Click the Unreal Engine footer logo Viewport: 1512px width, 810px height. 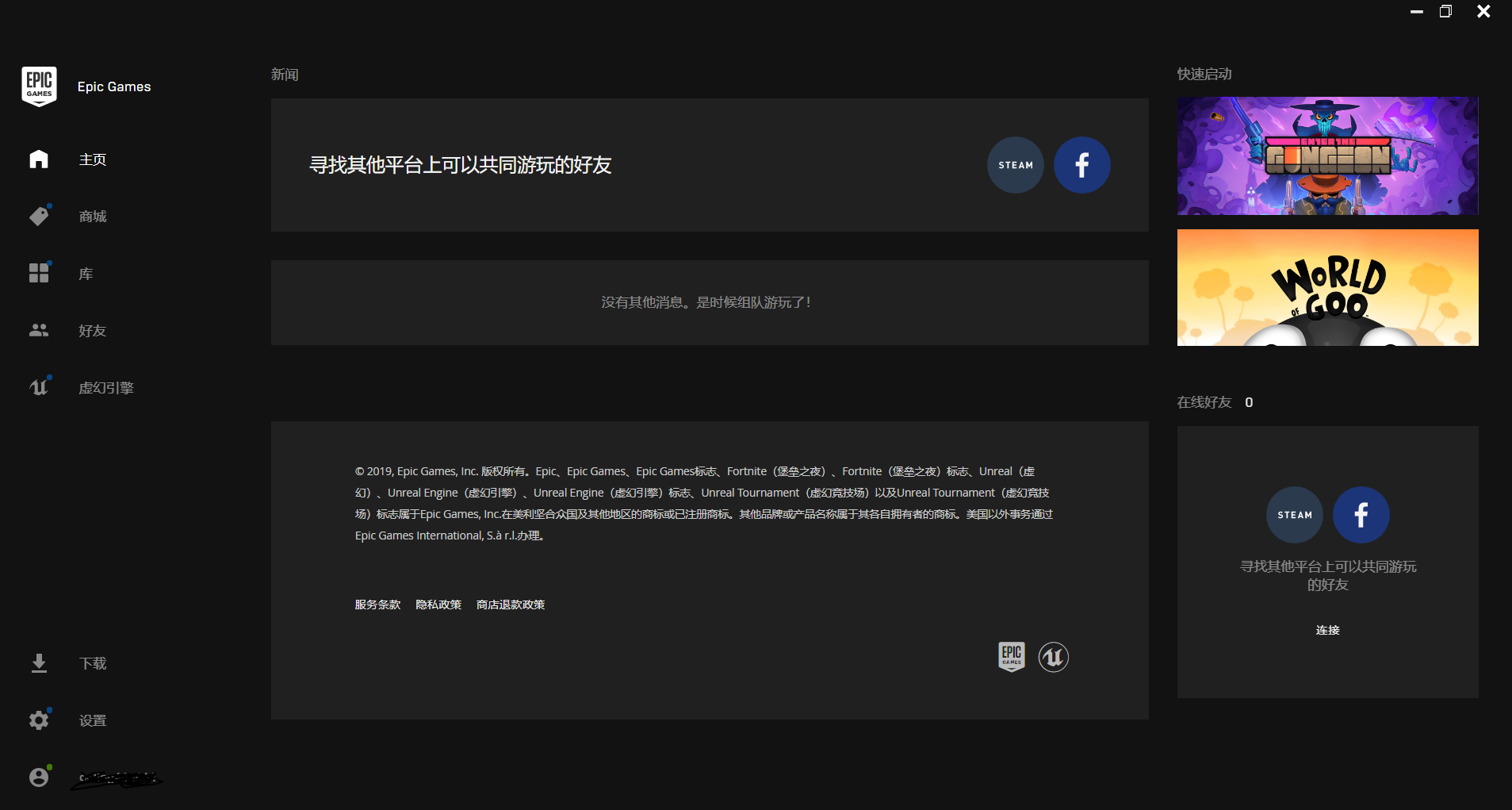pos(1054,657)
